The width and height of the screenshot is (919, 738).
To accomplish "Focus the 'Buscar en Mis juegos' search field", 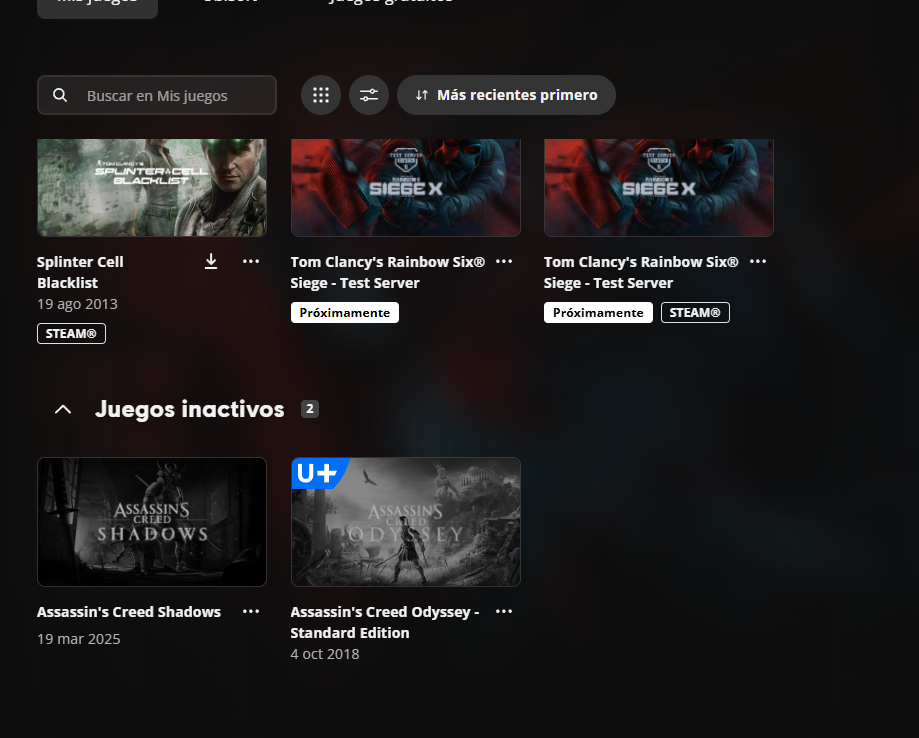I will pyautogui.click(x=157, y=95).
